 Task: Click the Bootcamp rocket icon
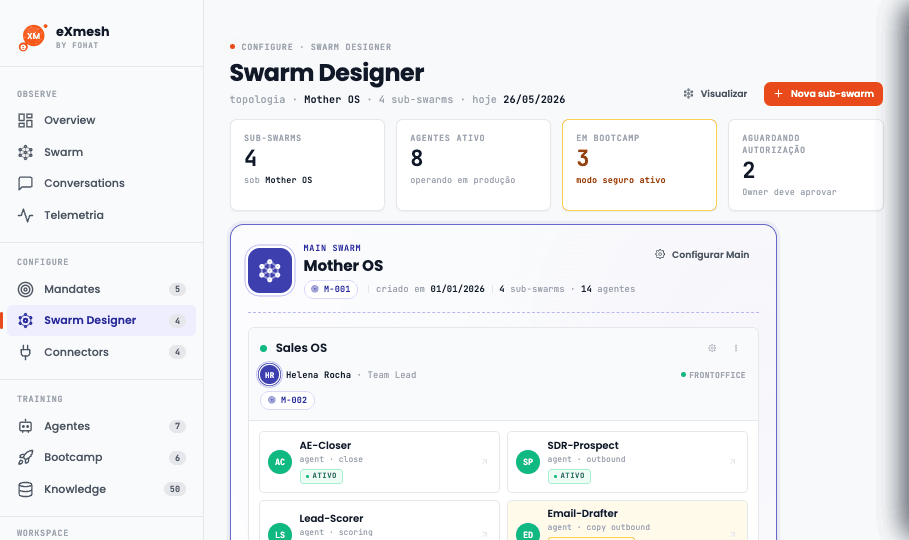[26, 458]
